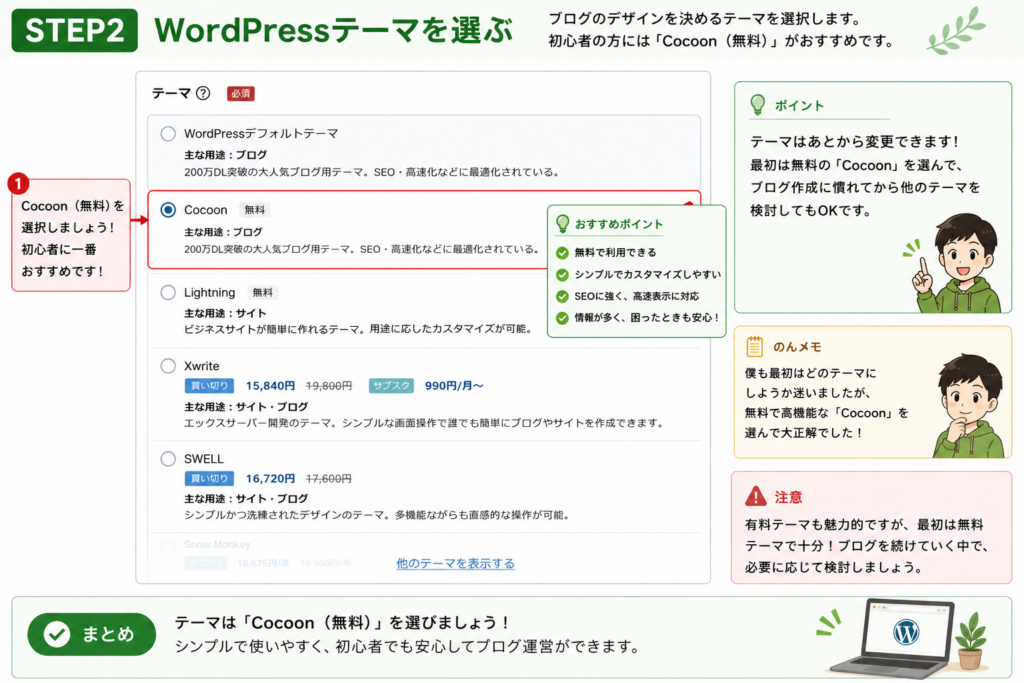Screen dimensions: 1024x683
Task: Click the faded Snow Monkey theme name
Action: [217, 545]
